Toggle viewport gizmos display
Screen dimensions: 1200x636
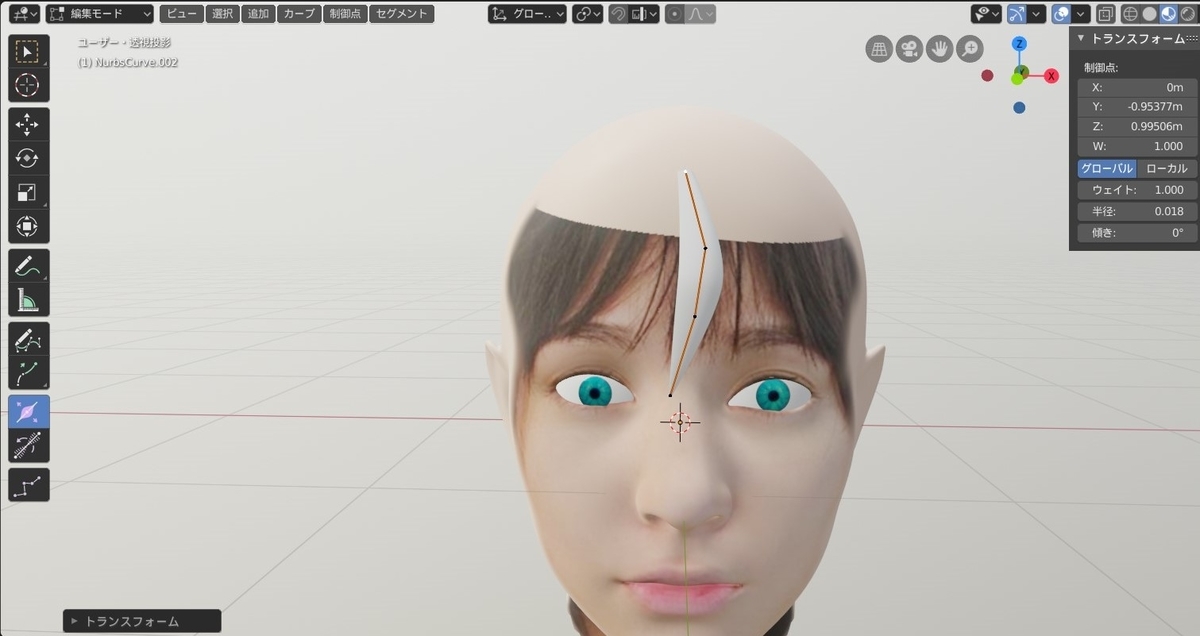[1017, 14]
